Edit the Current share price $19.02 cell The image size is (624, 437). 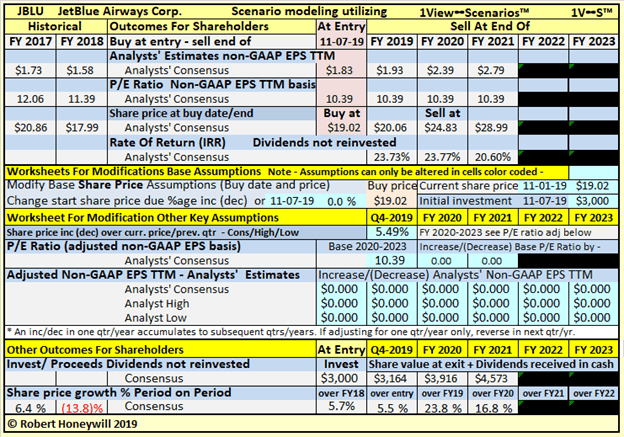tap(593, 186)
